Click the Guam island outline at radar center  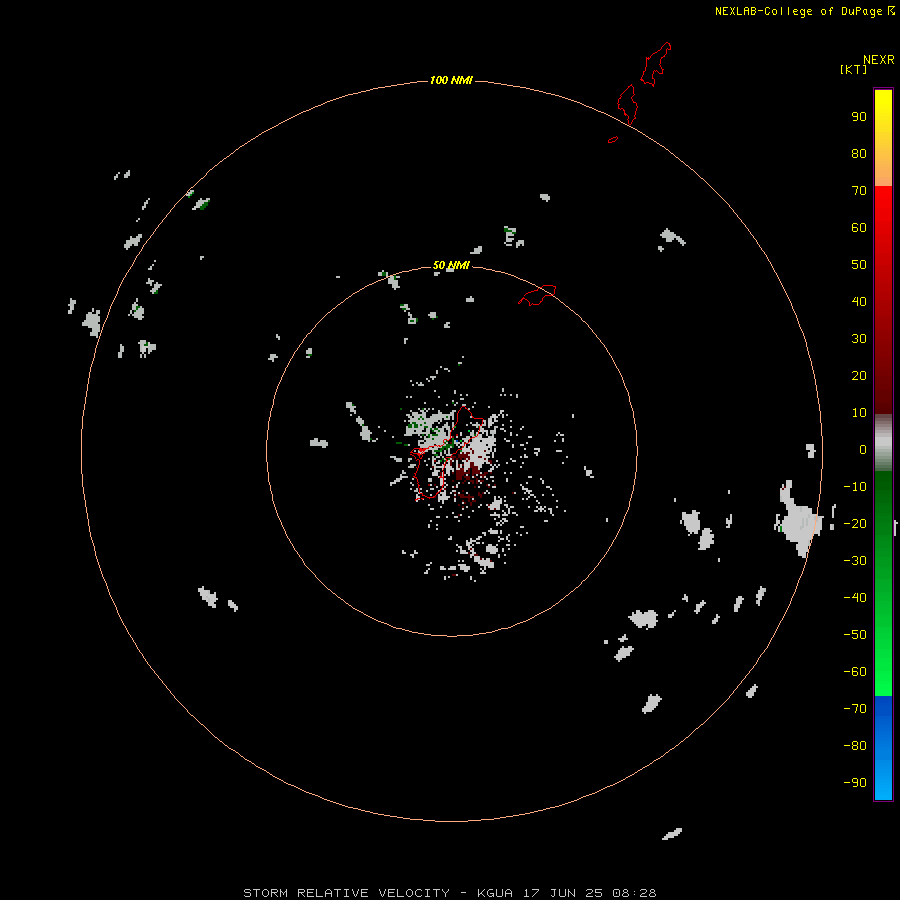(447, 453)
